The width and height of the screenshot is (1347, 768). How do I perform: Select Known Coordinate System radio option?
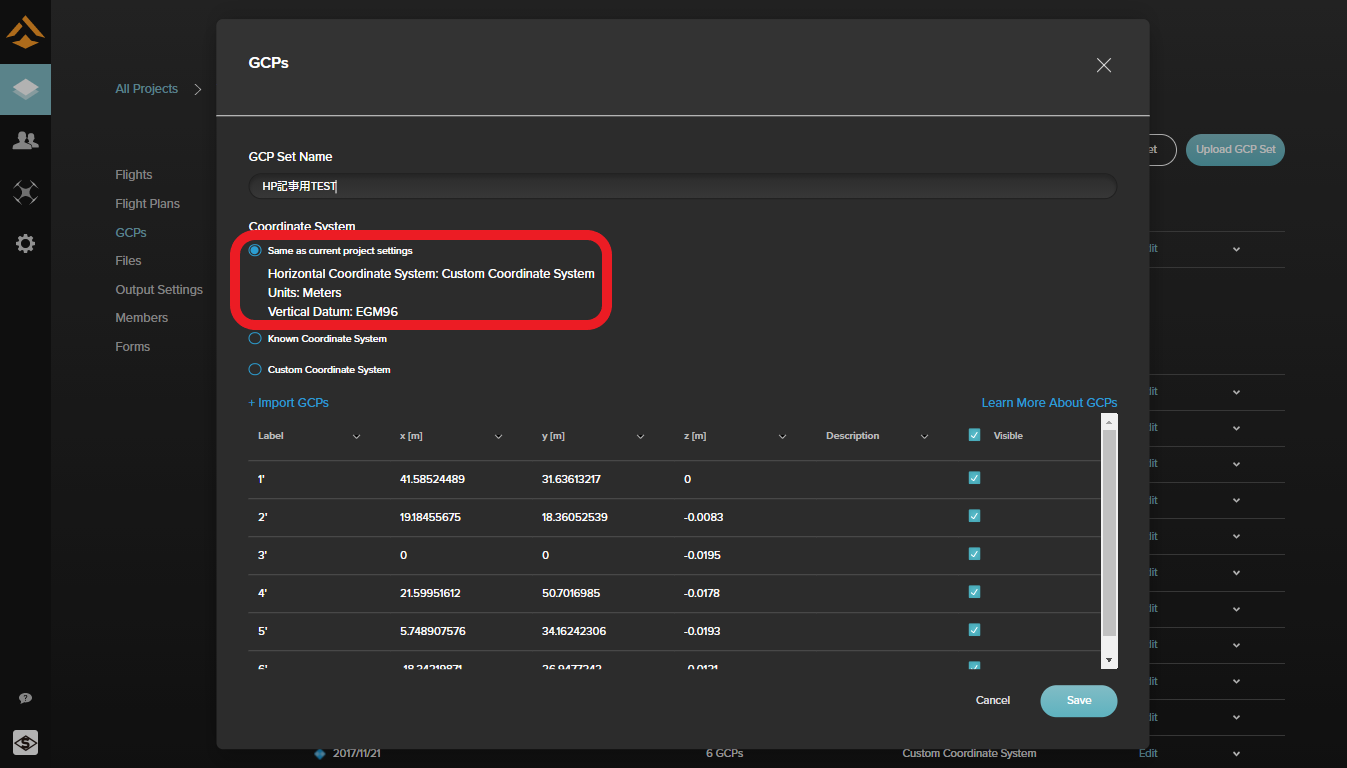[x=255, y=338]
